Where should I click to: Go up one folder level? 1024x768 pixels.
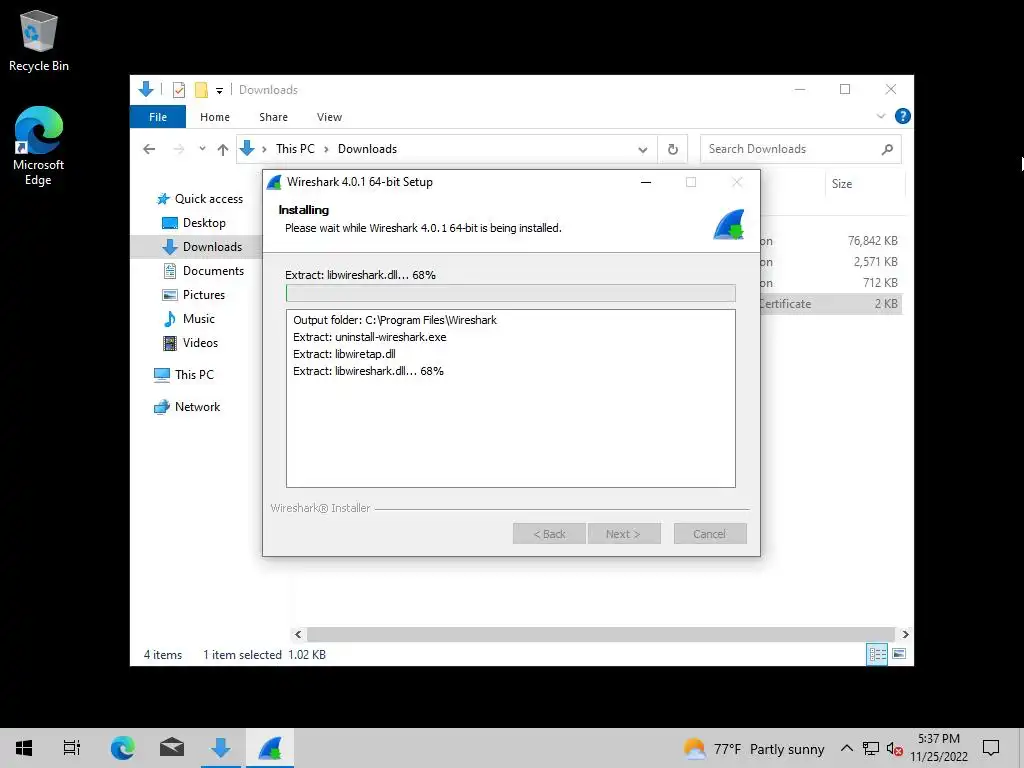coord(223,150)
